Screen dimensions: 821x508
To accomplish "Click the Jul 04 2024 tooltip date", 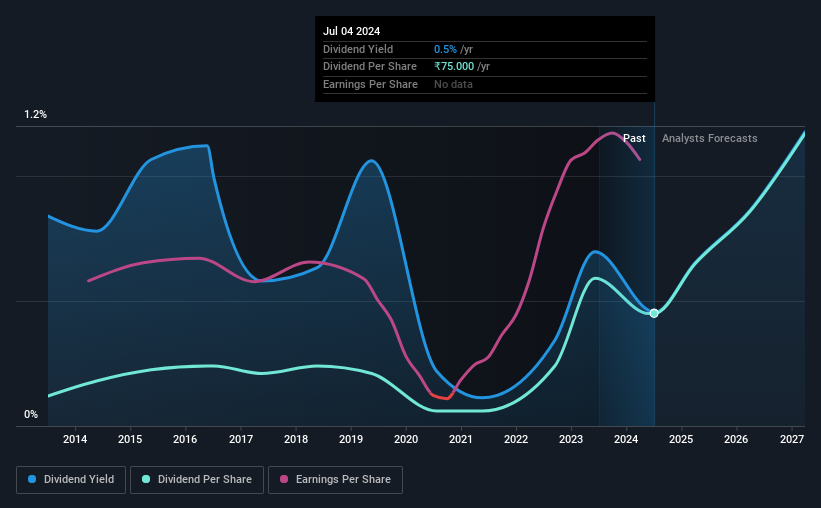I will pos(351,31).
